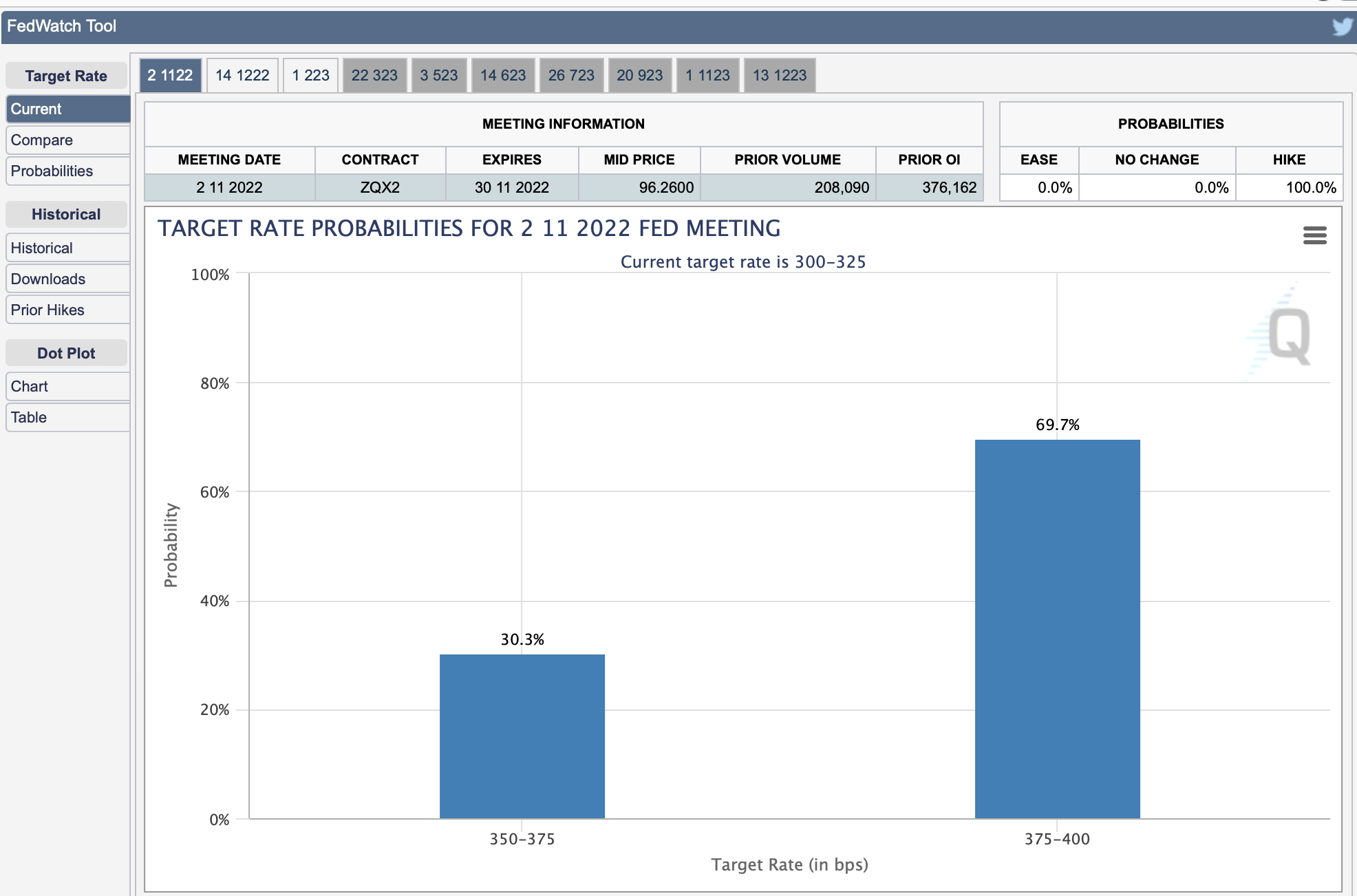Click the MEETING DATE column header
This screenshot has width=1357, height=896.
tap(229, 160)
